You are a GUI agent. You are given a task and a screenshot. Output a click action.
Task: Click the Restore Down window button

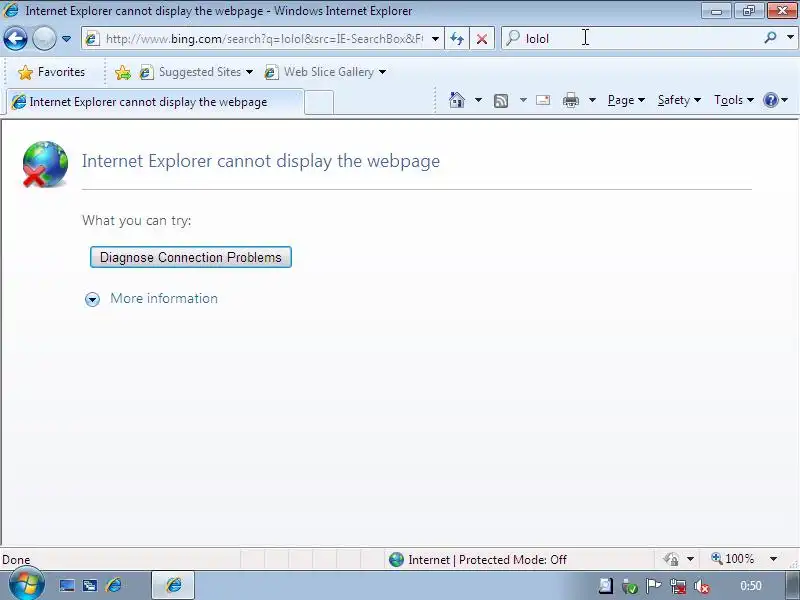(x=748, y=11)
